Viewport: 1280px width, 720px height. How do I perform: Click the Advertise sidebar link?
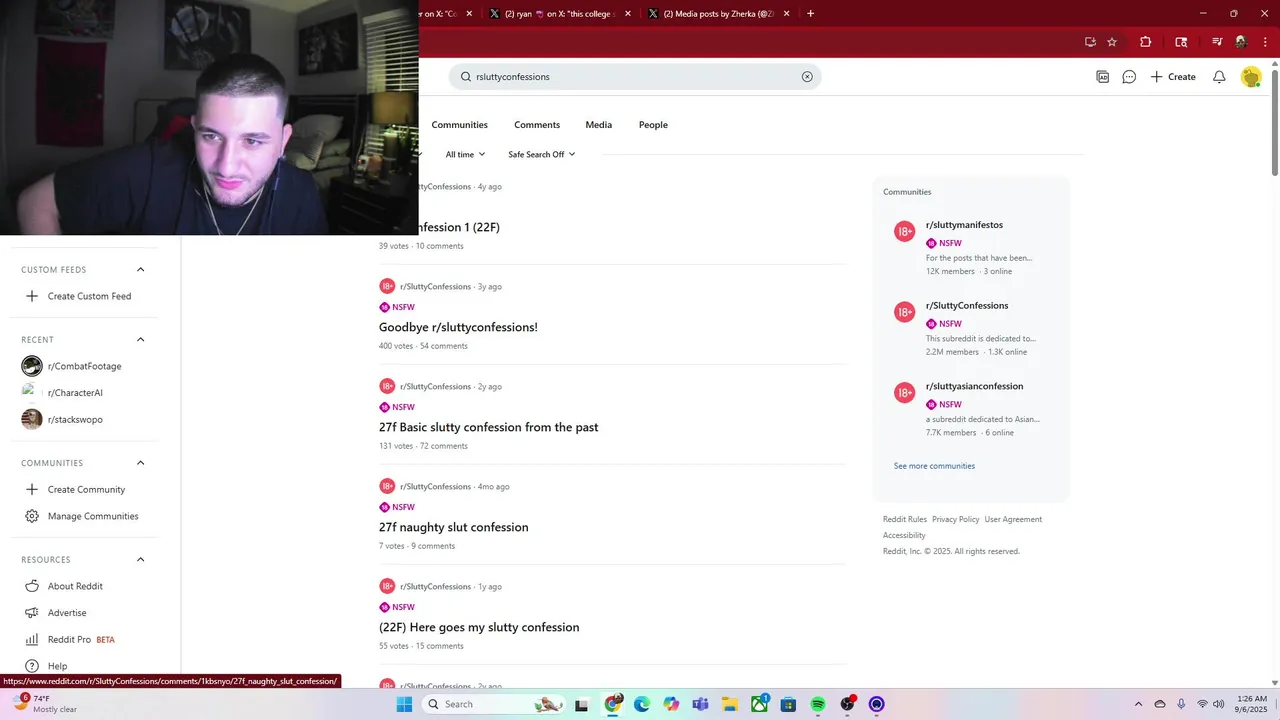point(67,613)
